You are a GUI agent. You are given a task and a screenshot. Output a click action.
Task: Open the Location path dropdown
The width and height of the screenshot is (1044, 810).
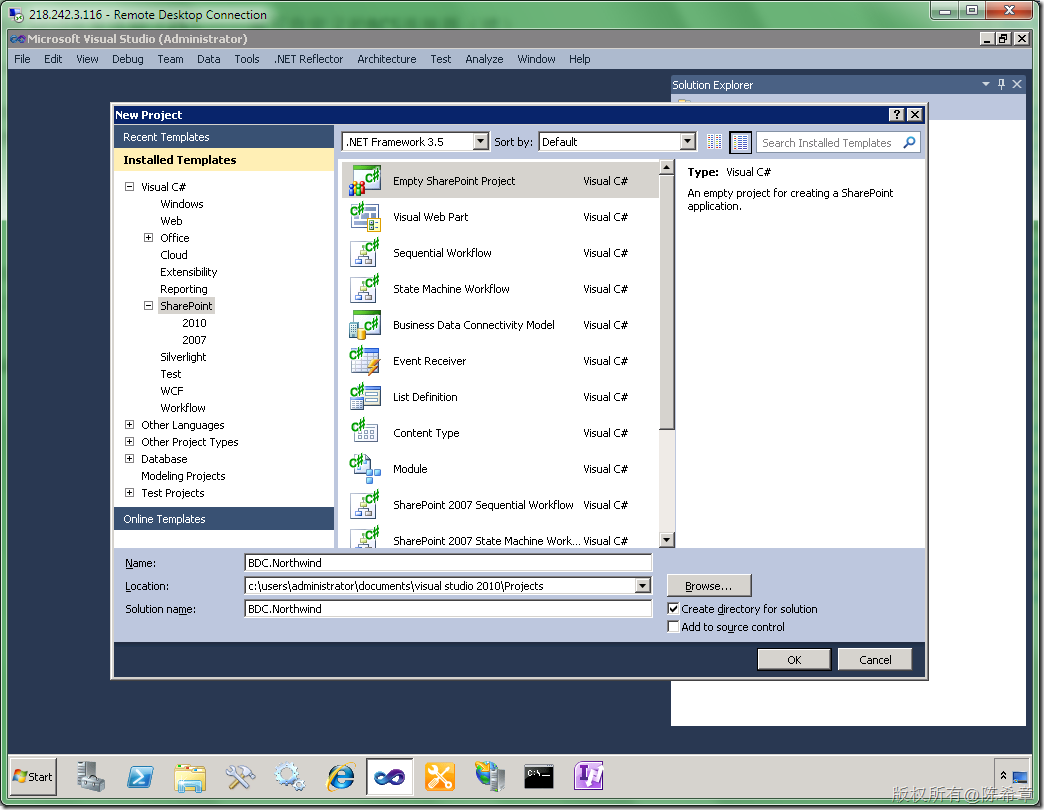642,586
